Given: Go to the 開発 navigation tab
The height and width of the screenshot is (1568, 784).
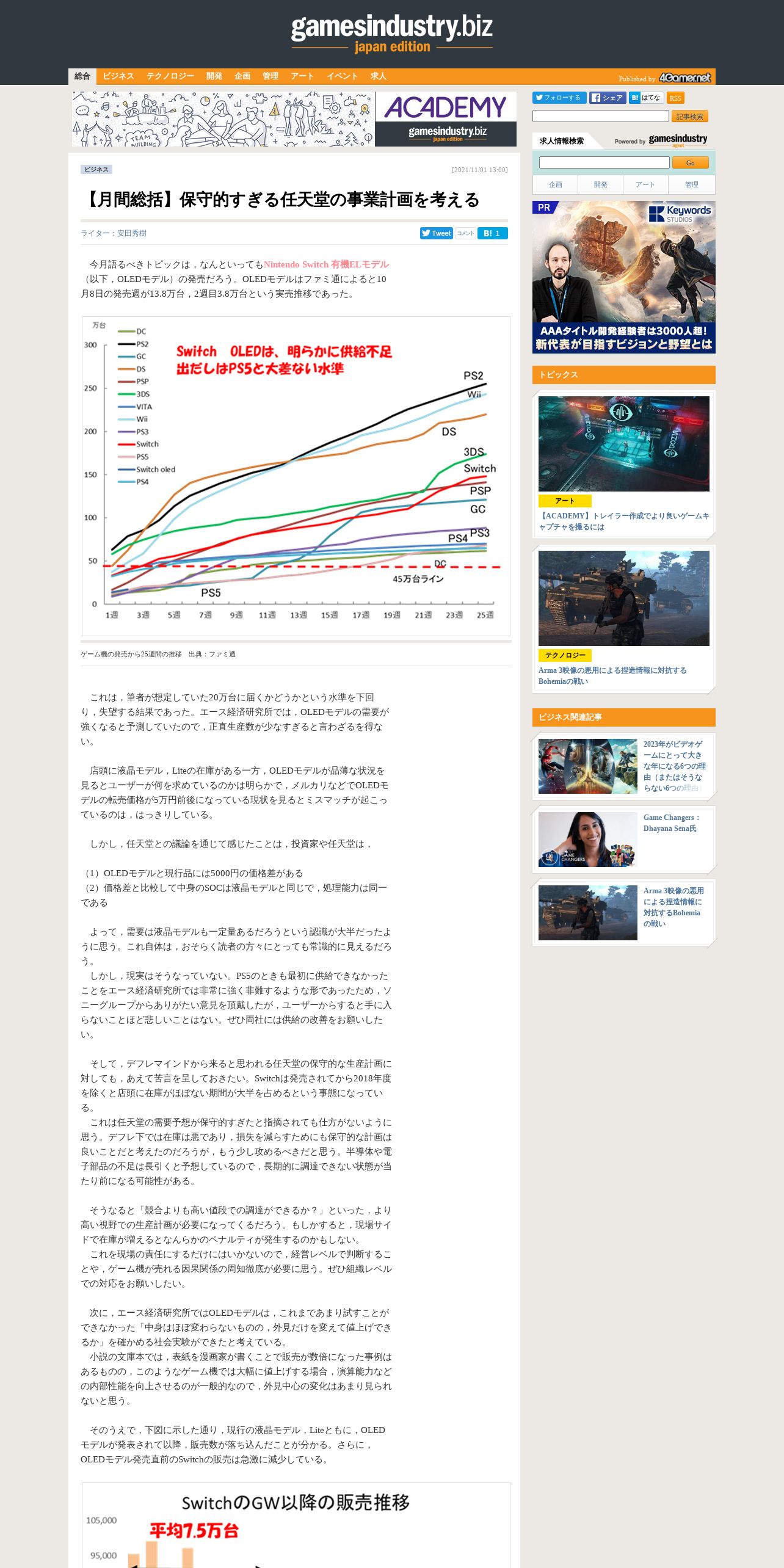Looking at the screenshot, I should click(x=214, y=76).
